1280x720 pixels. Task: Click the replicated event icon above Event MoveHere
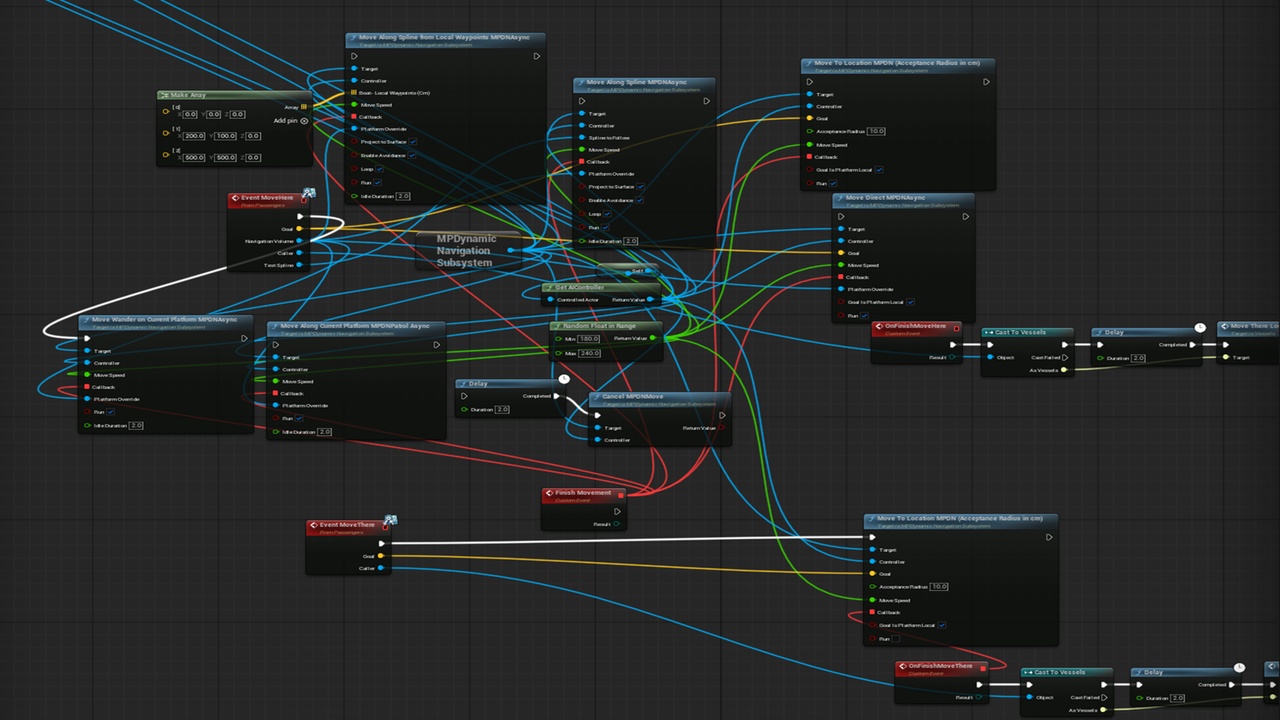[x=309, y=192]
